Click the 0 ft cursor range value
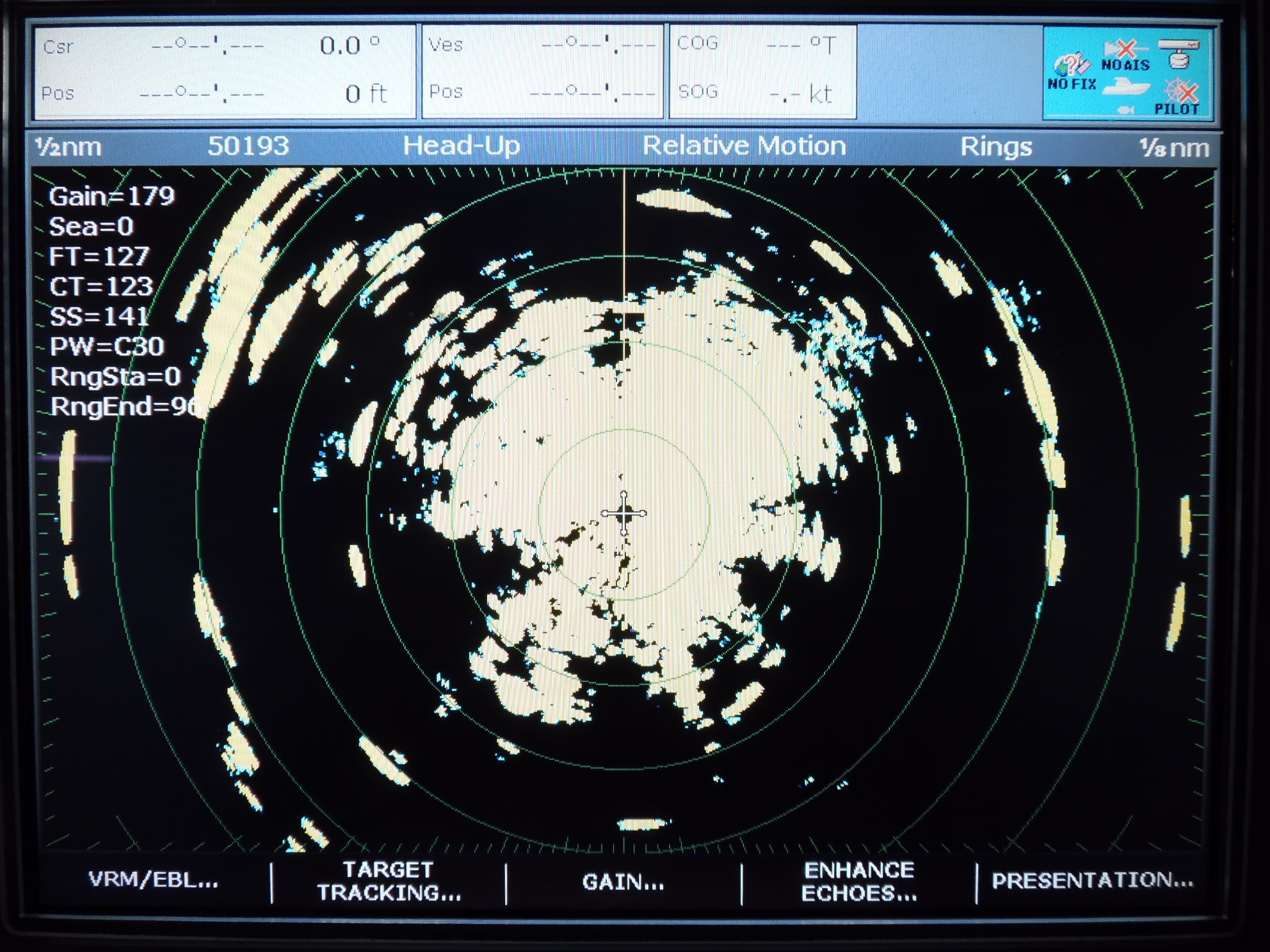 point(366,94)
